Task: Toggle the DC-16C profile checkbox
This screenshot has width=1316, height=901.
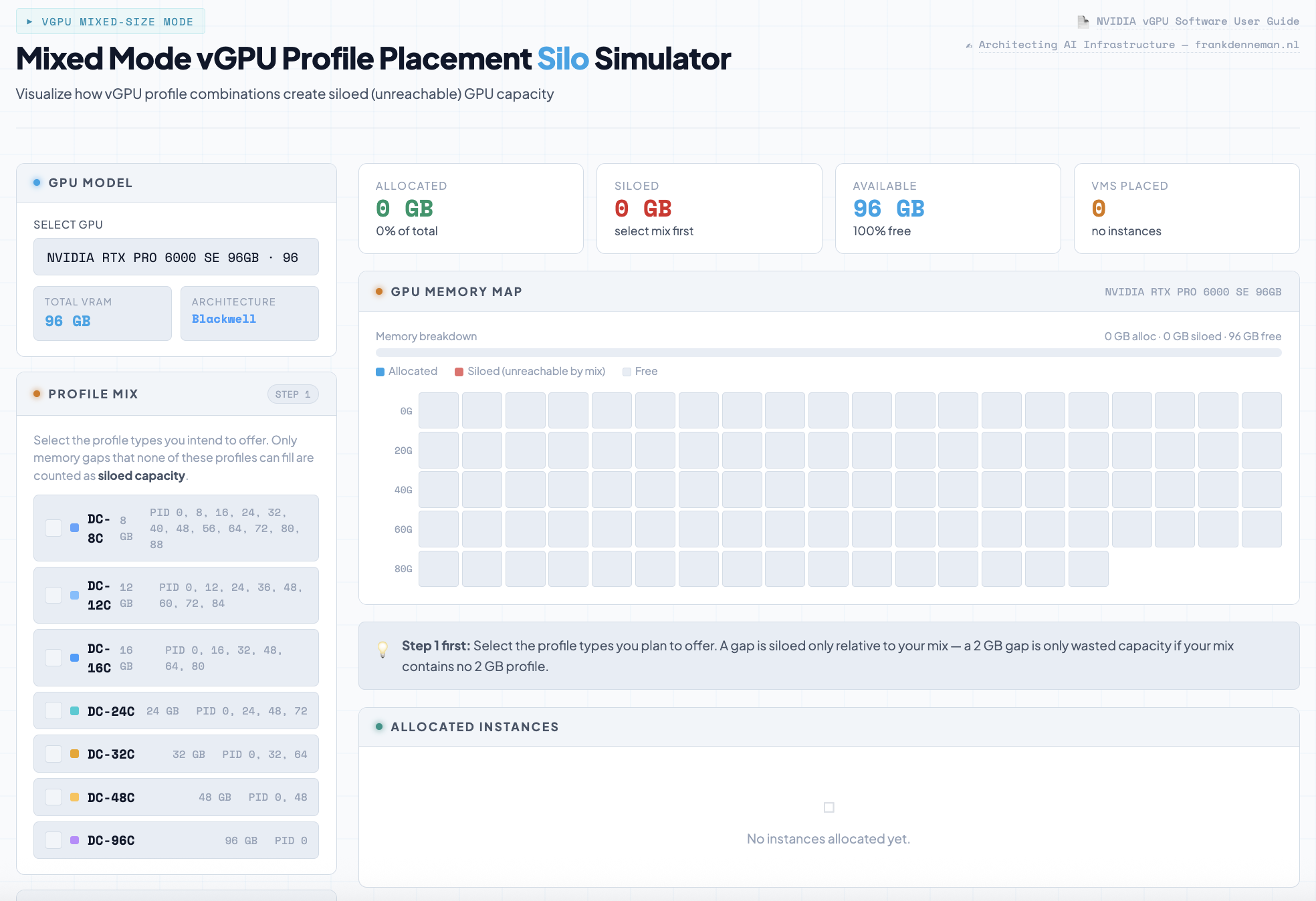Action: coord(53,658)
